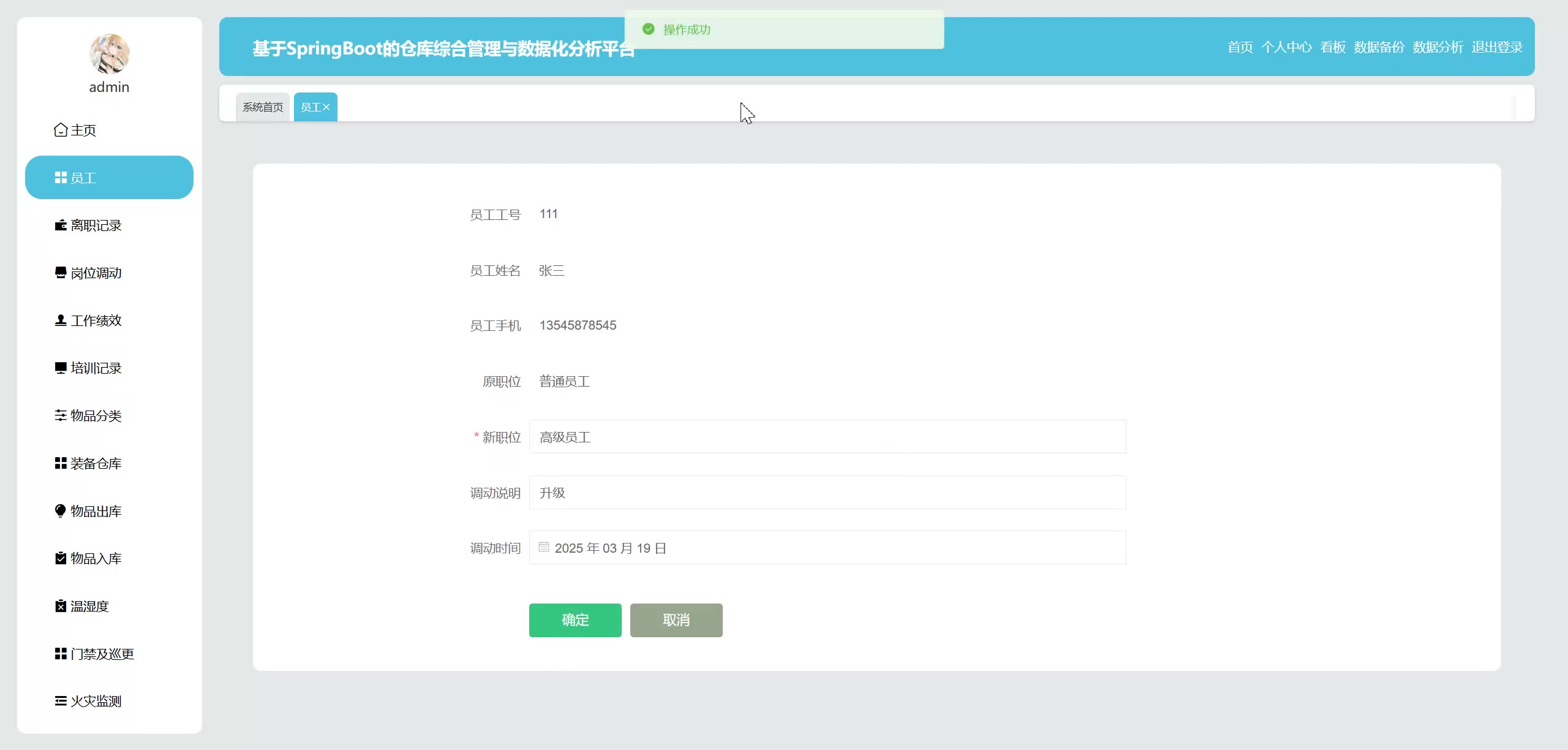Image resolution: width=1568 pixels, height=750 pixels.
Task: Click the calendar icon in 调动时间 field
Action: [x=543, y=547]
